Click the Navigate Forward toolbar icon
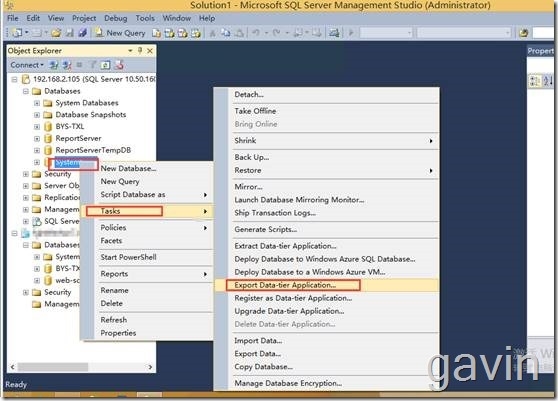The width and height of the screenshot is (558, 401). (x=316, y=33)
